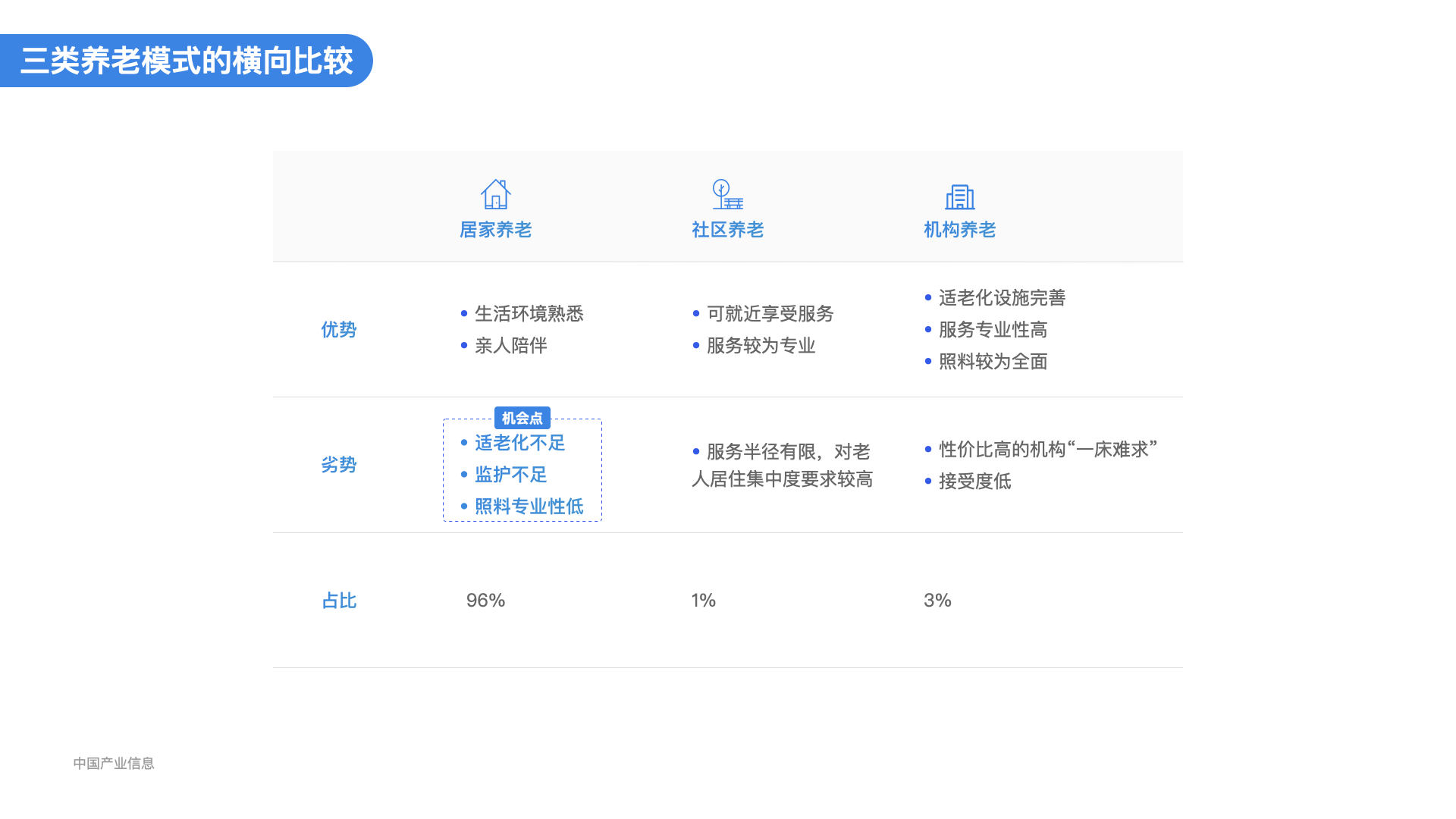Click the building icon above 机构养老

tap(959, 196)
